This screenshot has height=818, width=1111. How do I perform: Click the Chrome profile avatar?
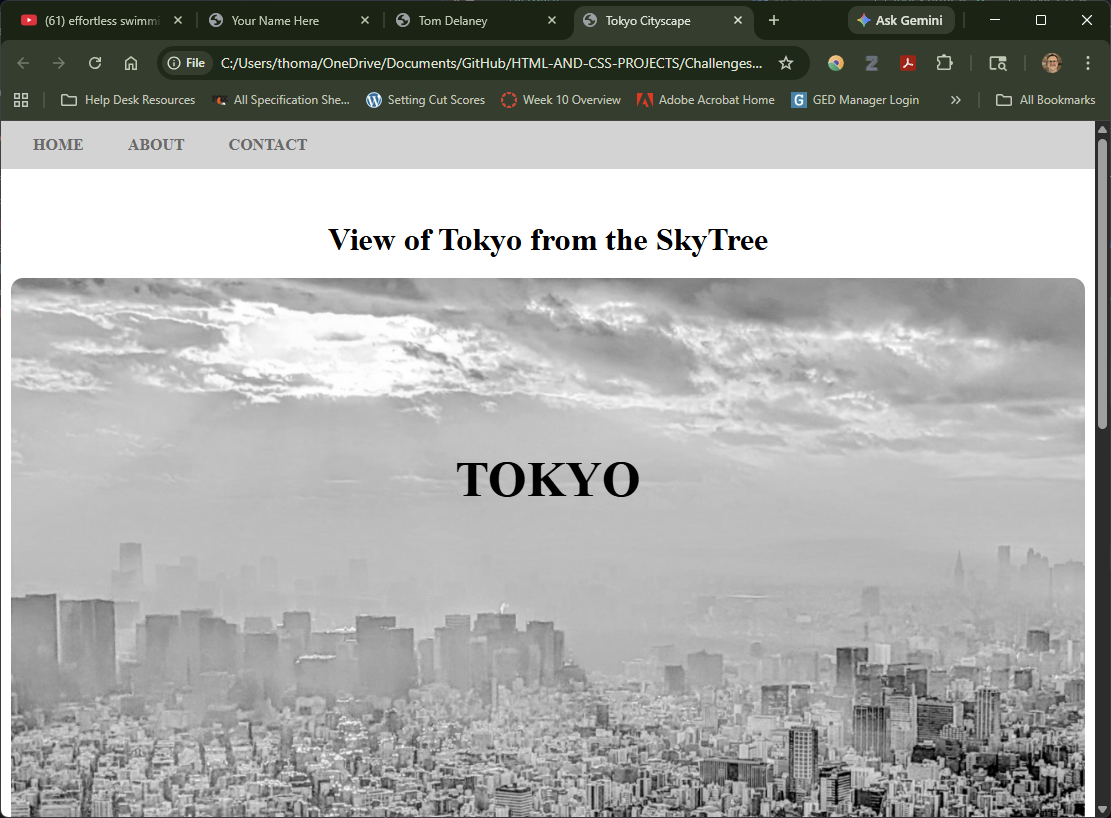click(1051, 62)
